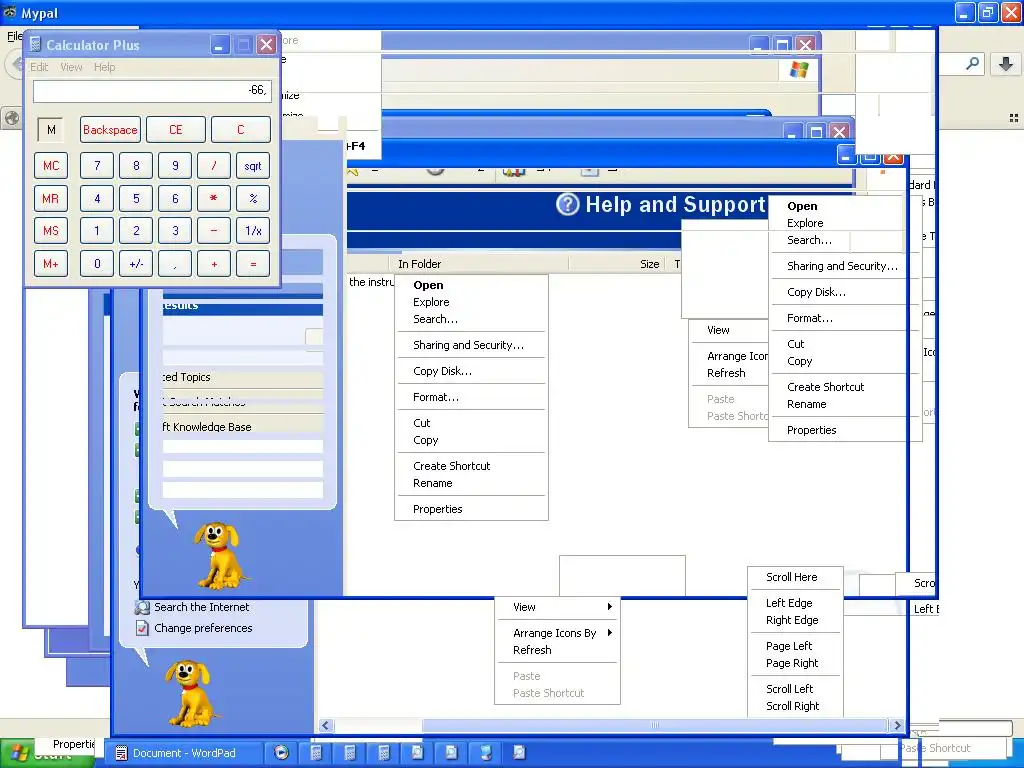Toggle sign with the +/- button
Image resolution: width=1024 pixels, height=768 pixels.
tap(136, 264)
